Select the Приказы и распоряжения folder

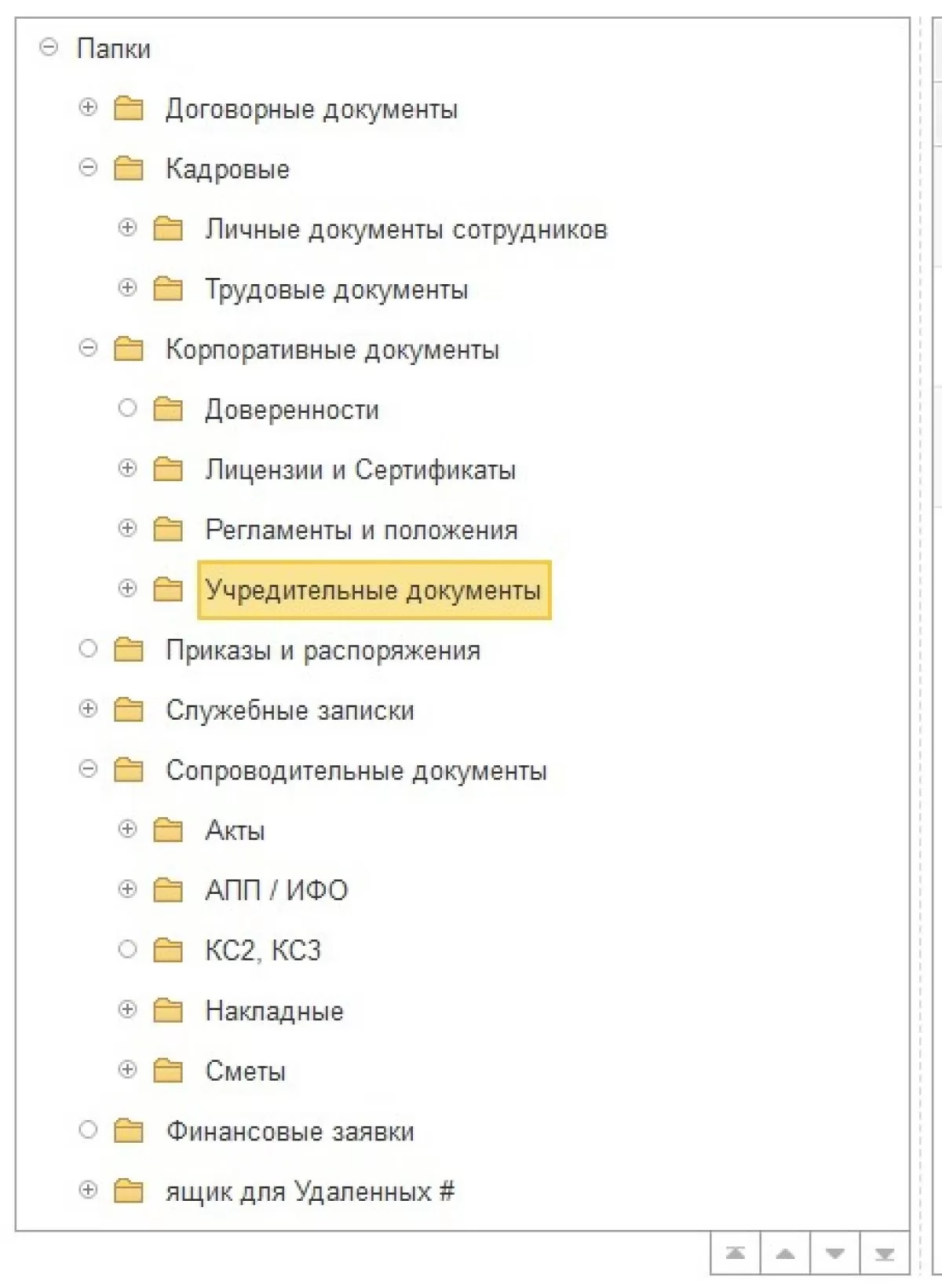click(x=323, y=651)
